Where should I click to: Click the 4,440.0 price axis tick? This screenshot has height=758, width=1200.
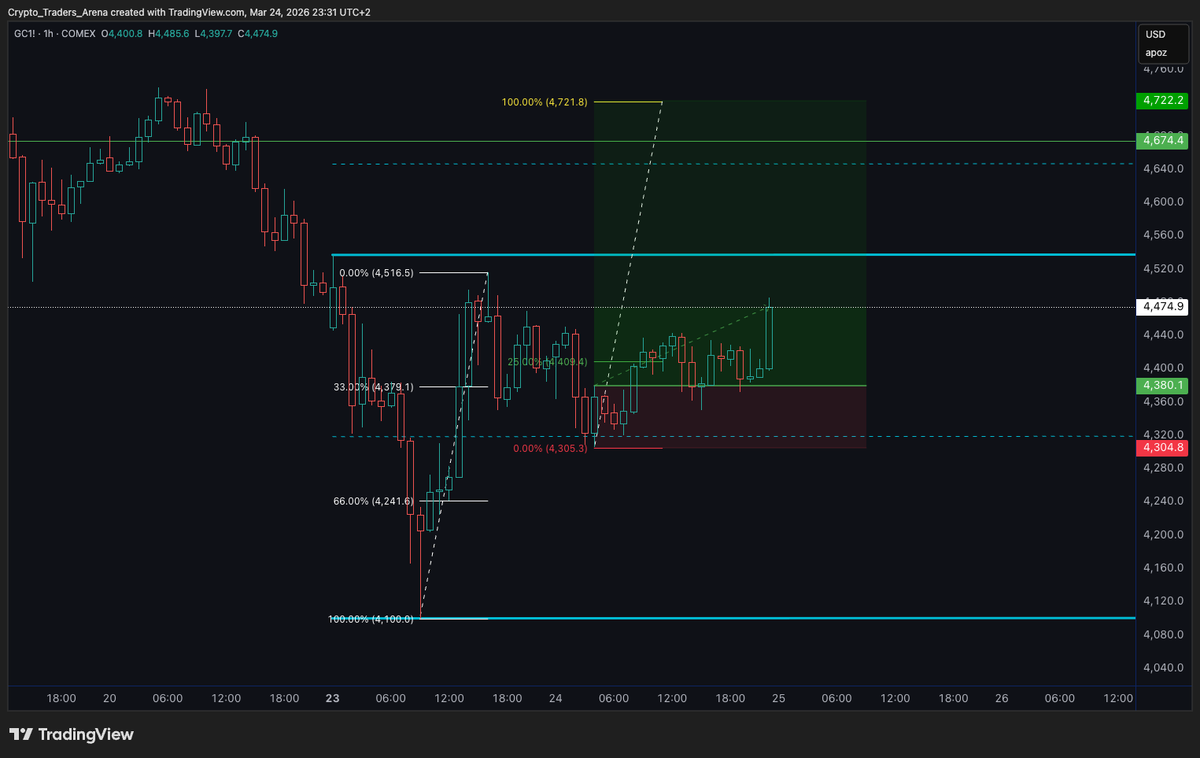(1165, 335)
